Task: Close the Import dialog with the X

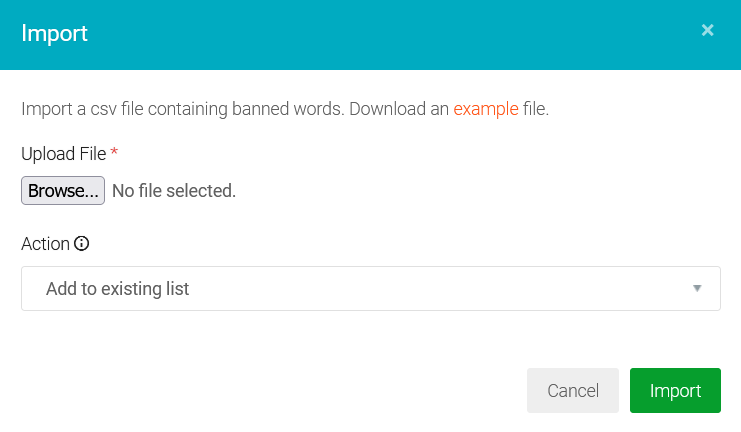Action: (707, 31)
